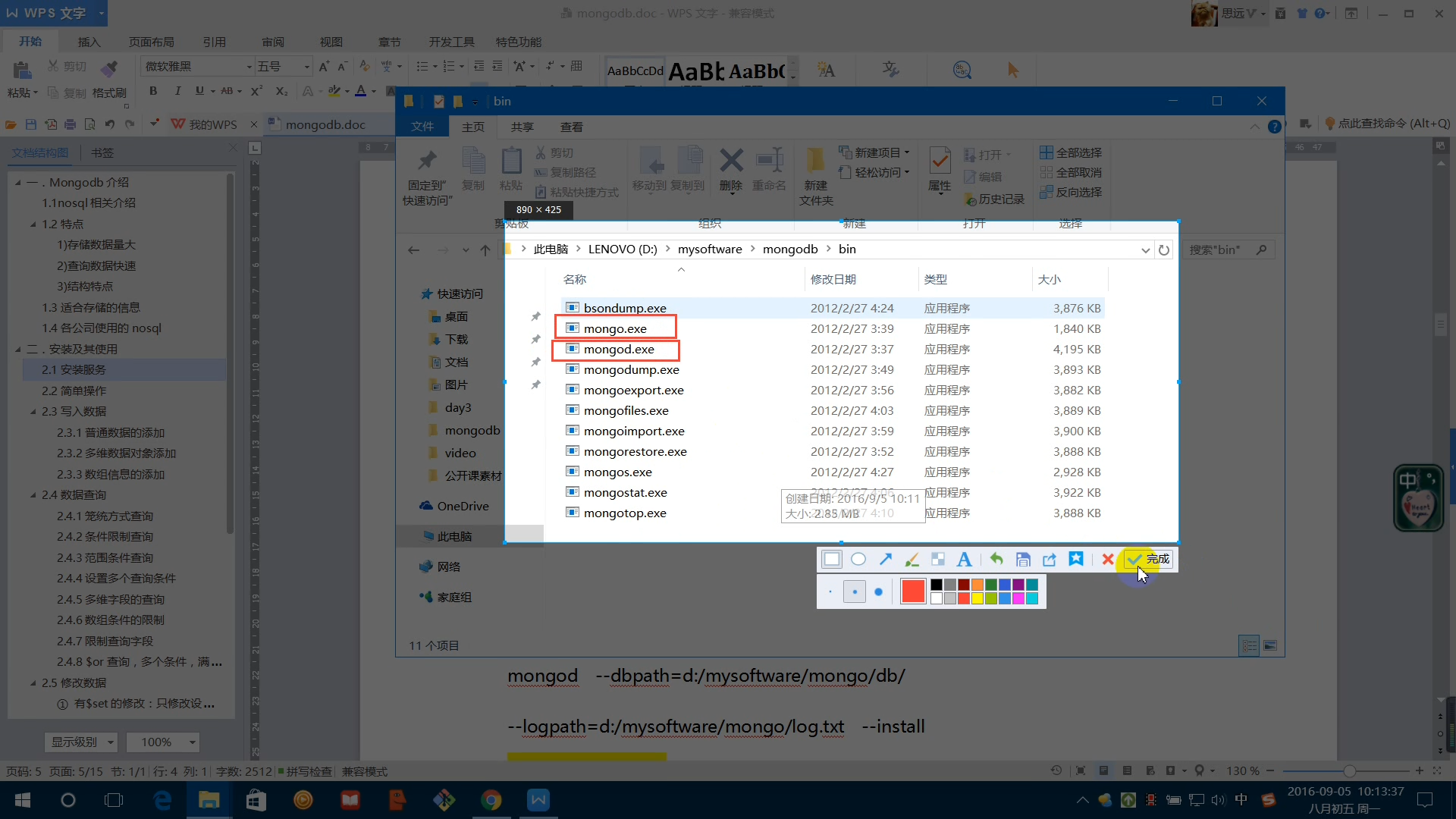1456x819 pixels.
Task: Click the WPS save icon in quick toolbar
Action: pyautogui.click(x=31, y=124)
